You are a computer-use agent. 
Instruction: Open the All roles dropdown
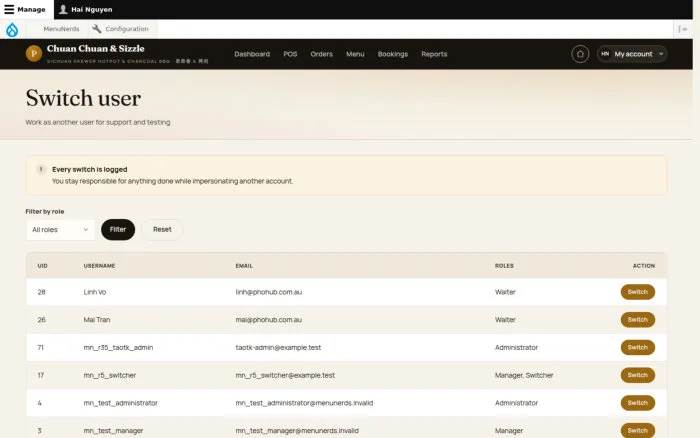[x=60, y=229]
